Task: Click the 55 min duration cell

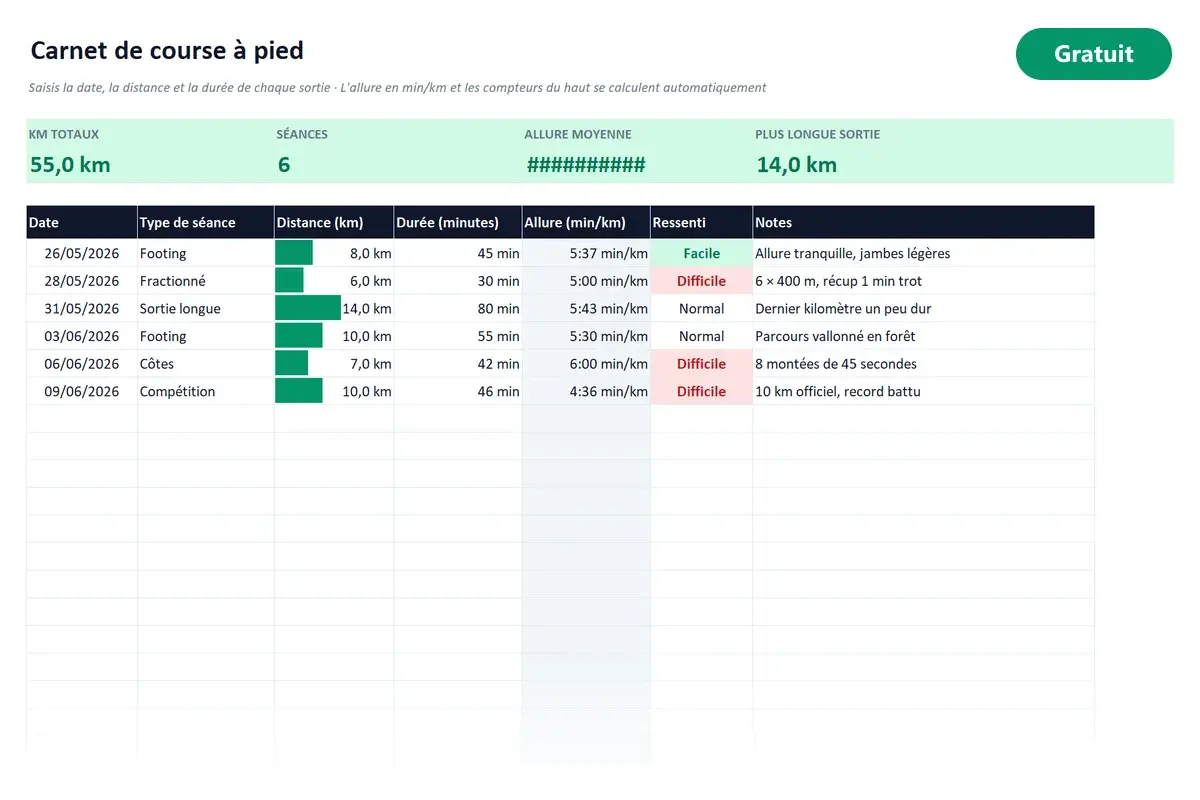Action: coord(458,336)
